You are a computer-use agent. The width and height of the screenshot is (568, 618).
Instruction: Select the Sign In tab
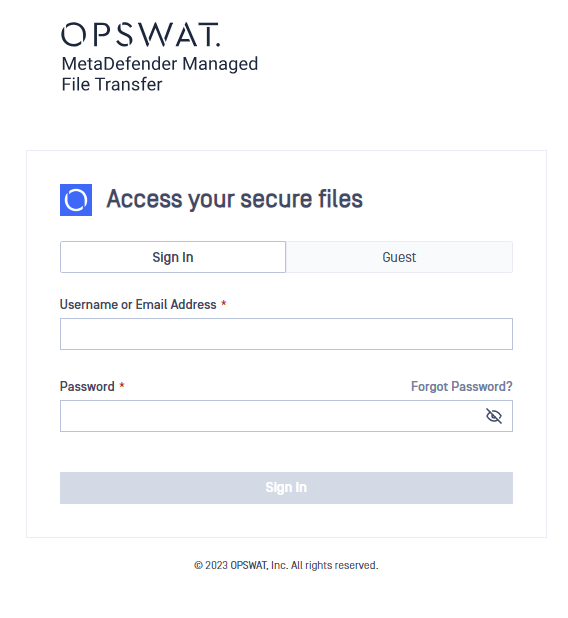[173, 257]
